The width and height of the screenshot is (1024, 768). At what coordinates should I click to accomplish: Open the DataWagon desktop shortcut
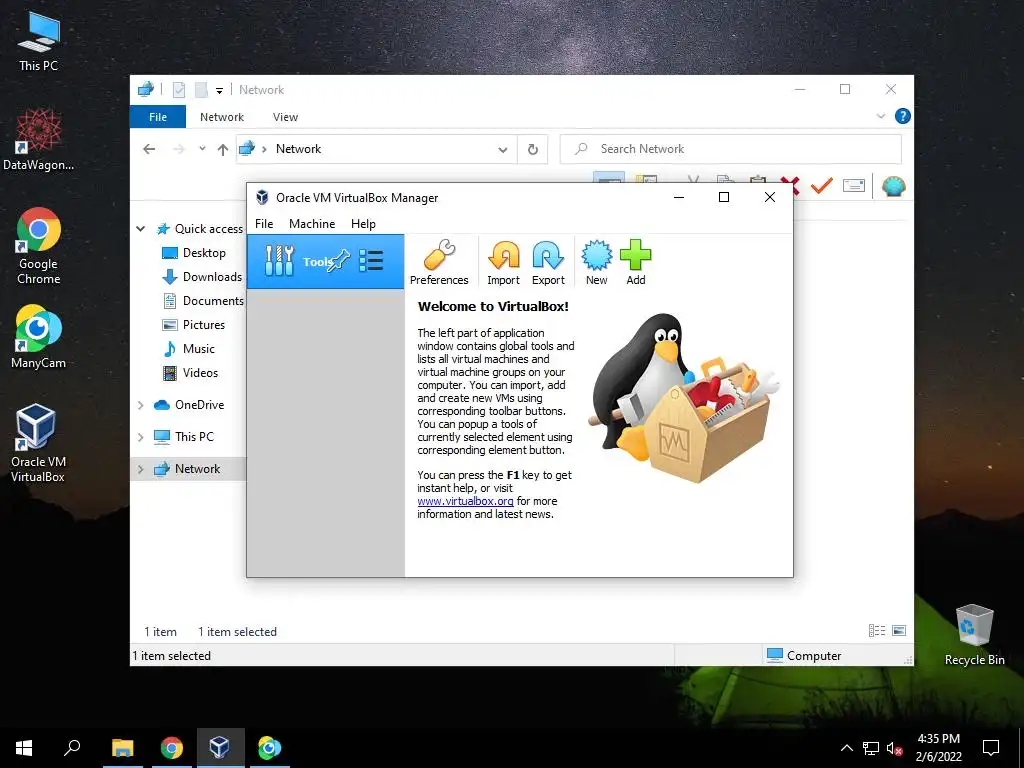(x=38, y=139)
